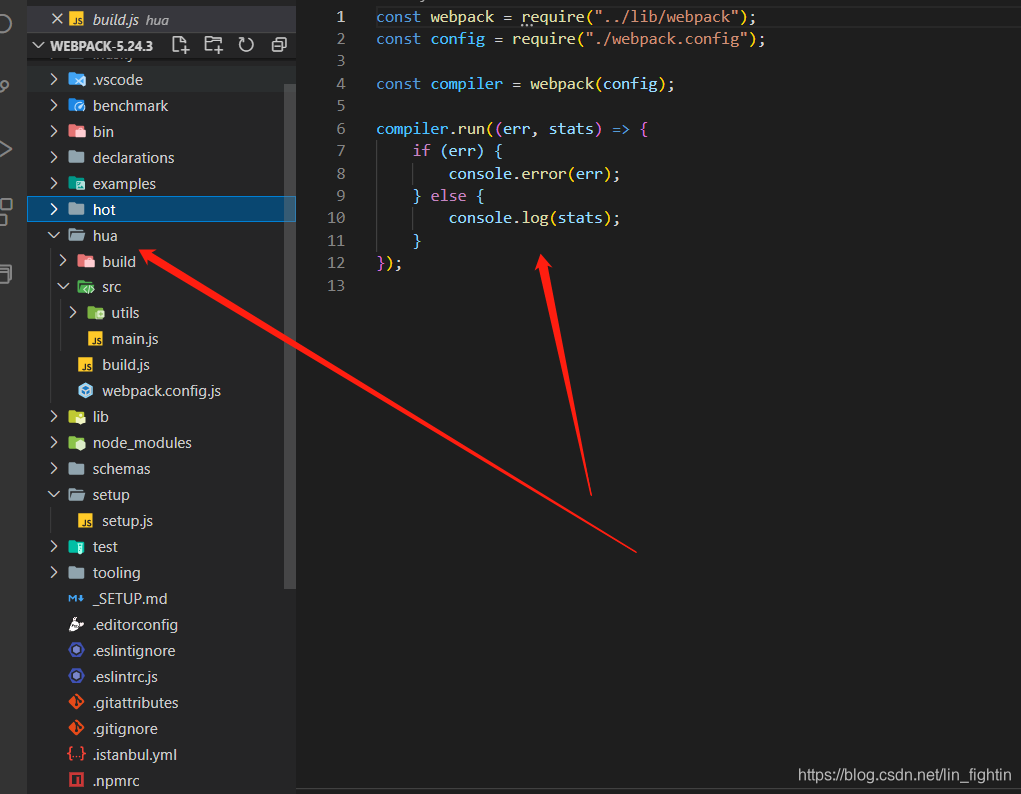Click the explorer vertical scrollbar
Image resolution: width=1021 pixels, height=794 pixels.
(290, 336)
